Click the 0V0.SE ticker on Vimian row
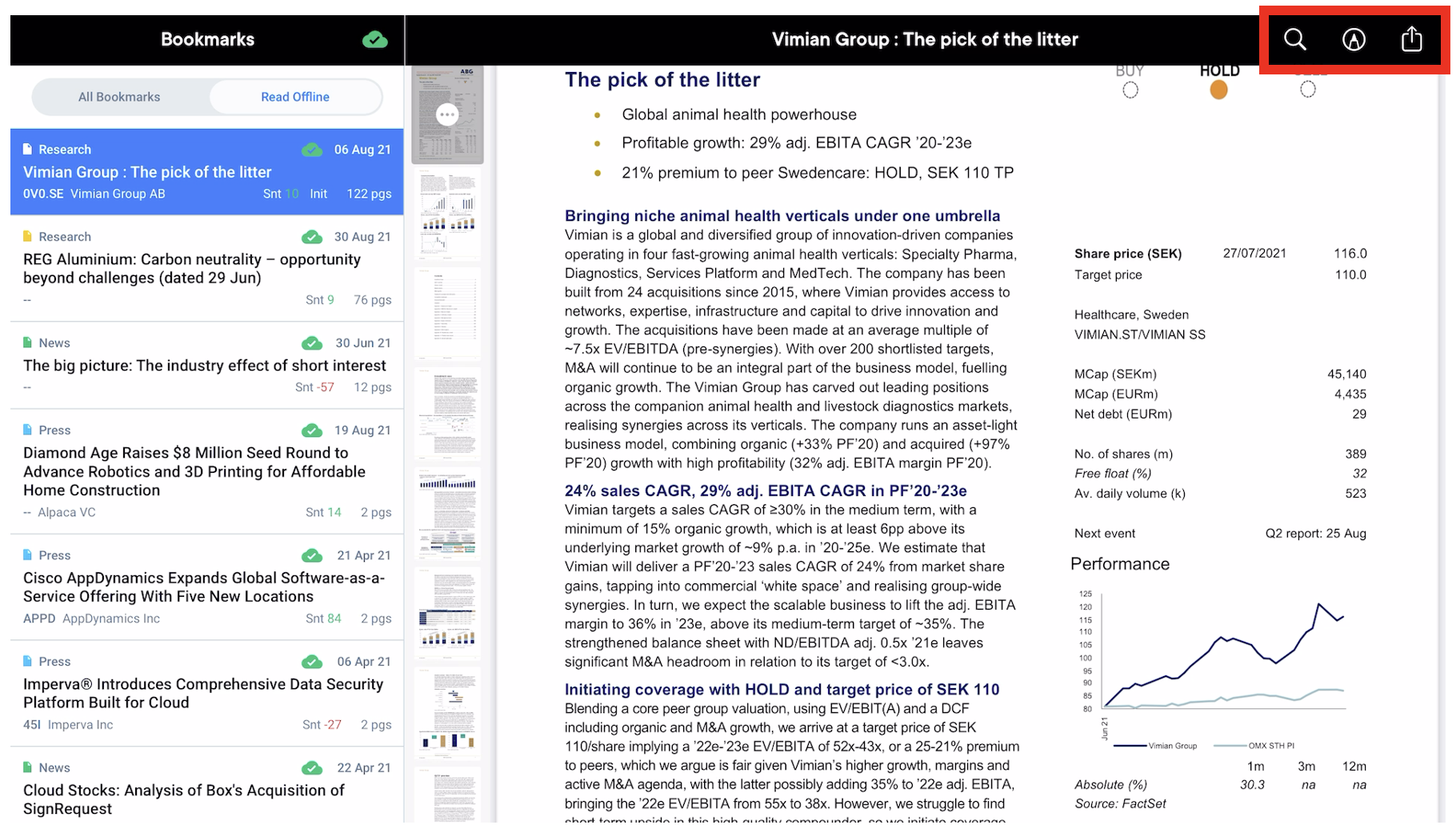The width and height of the screenshot is (1456, 837). point(43,194)
